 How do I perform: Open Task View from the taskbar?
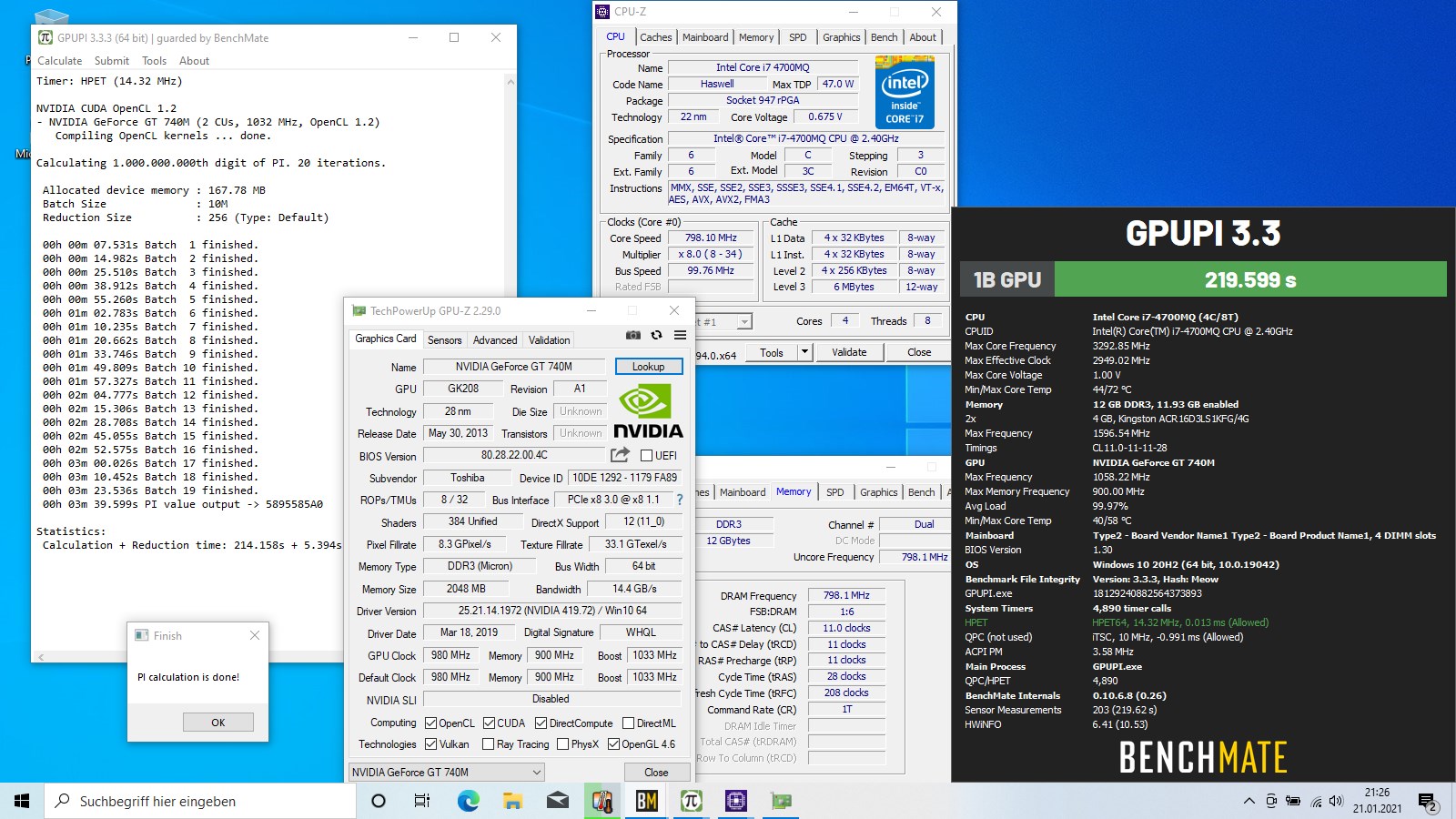[x=422, y=801]
